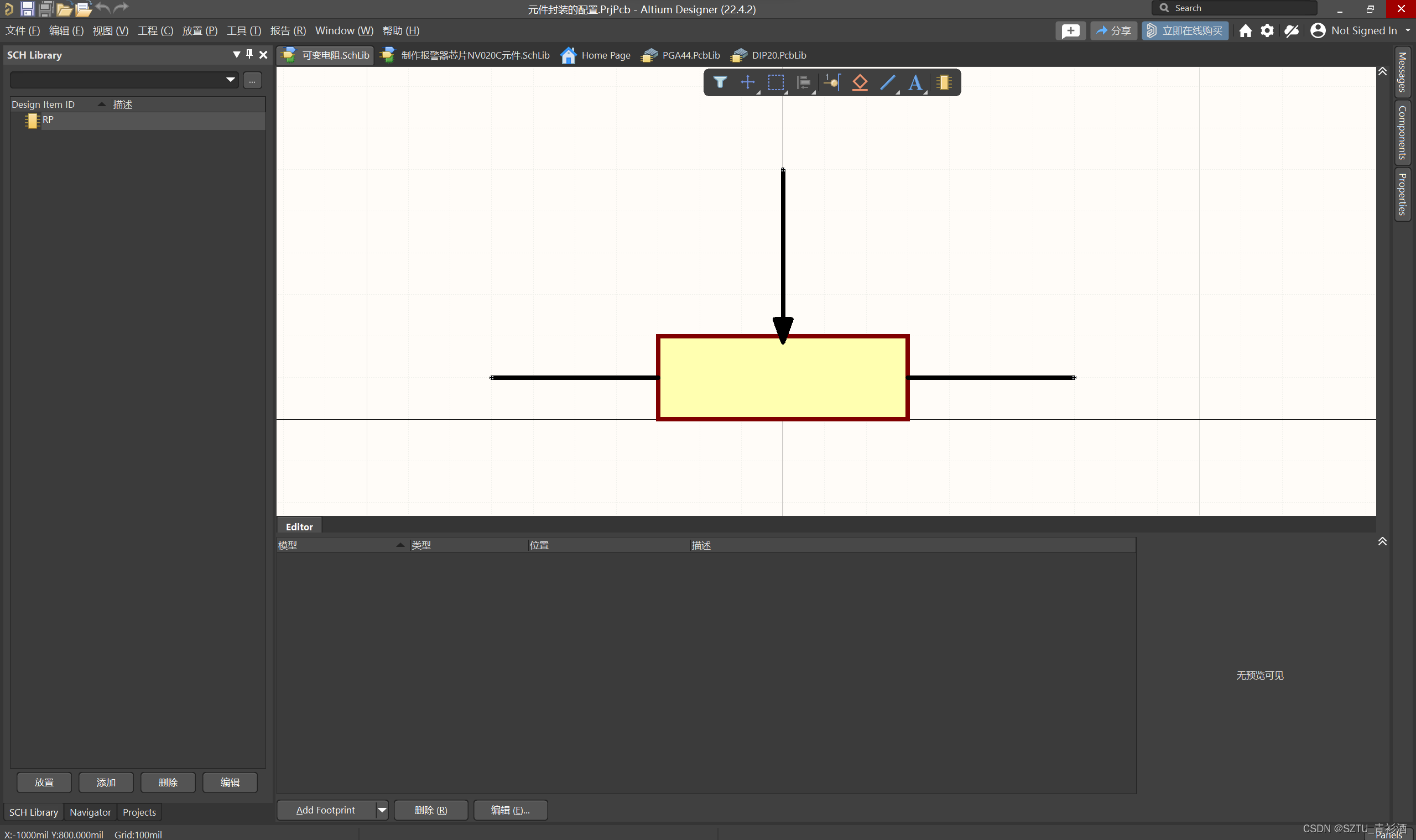Image resolution: width=1416 pixels, height=840 pixels.
Task: Pick the rectangular selection tool
Action: click(x=775, y=82)
